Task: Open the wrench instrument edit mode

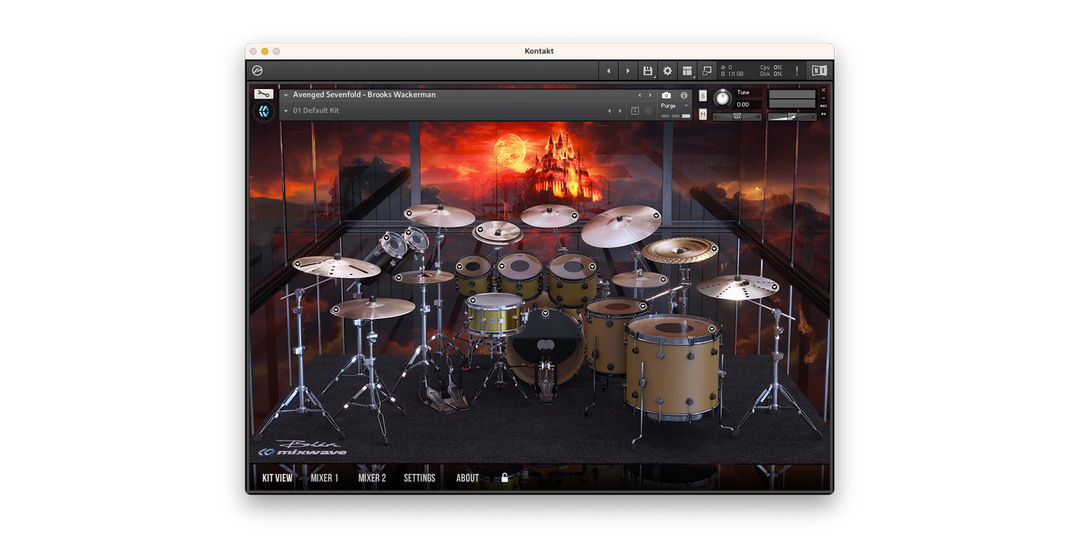Action: tap(264, 94)
